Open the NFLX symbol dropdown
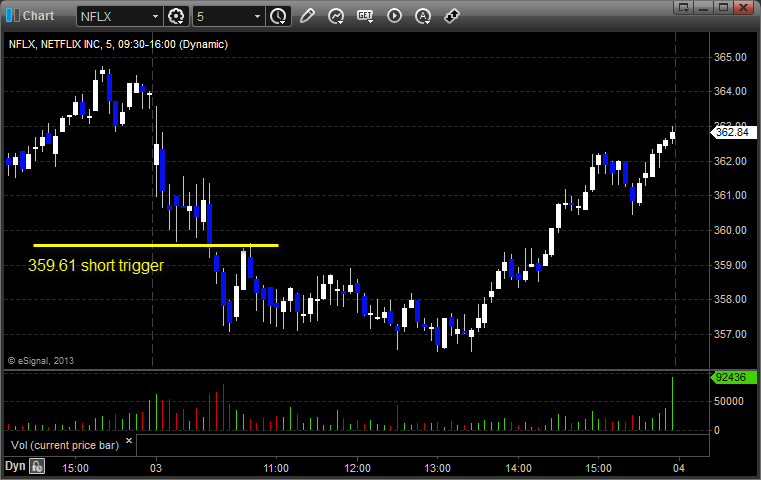 tap(155, 17)
